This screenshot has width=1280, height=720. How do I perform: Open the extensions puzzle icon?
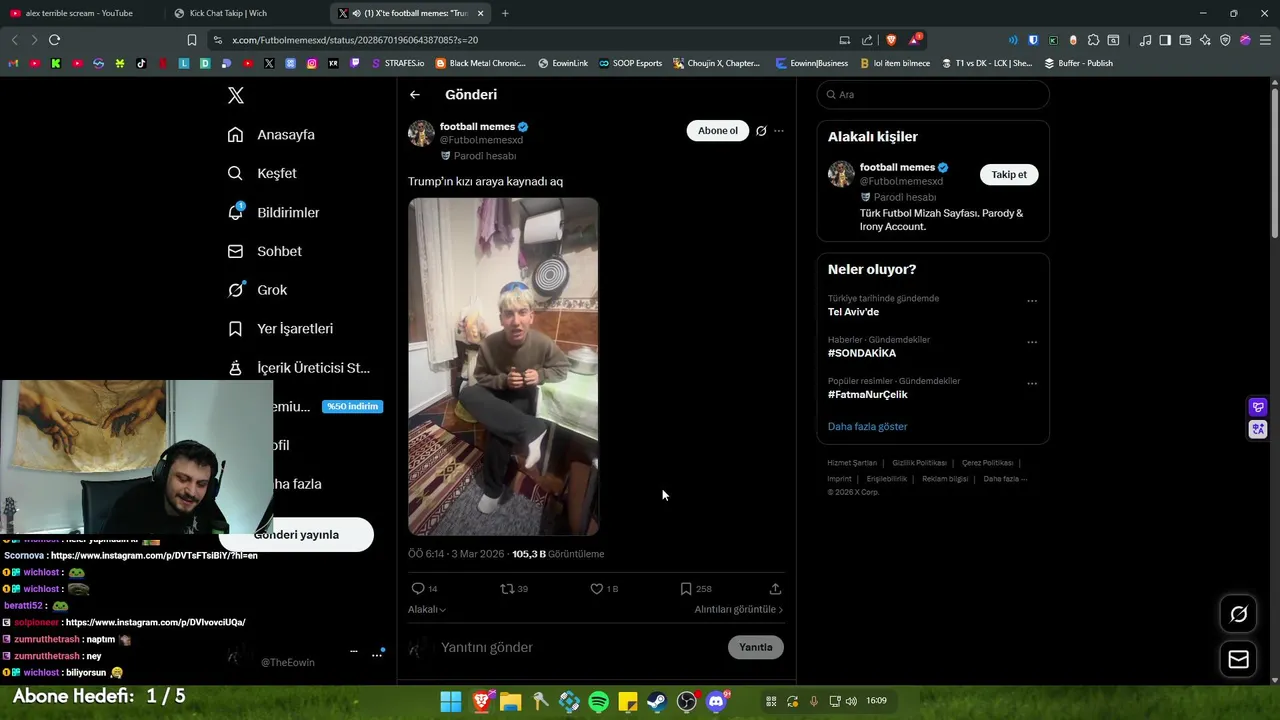click(x=1093, y=40)
